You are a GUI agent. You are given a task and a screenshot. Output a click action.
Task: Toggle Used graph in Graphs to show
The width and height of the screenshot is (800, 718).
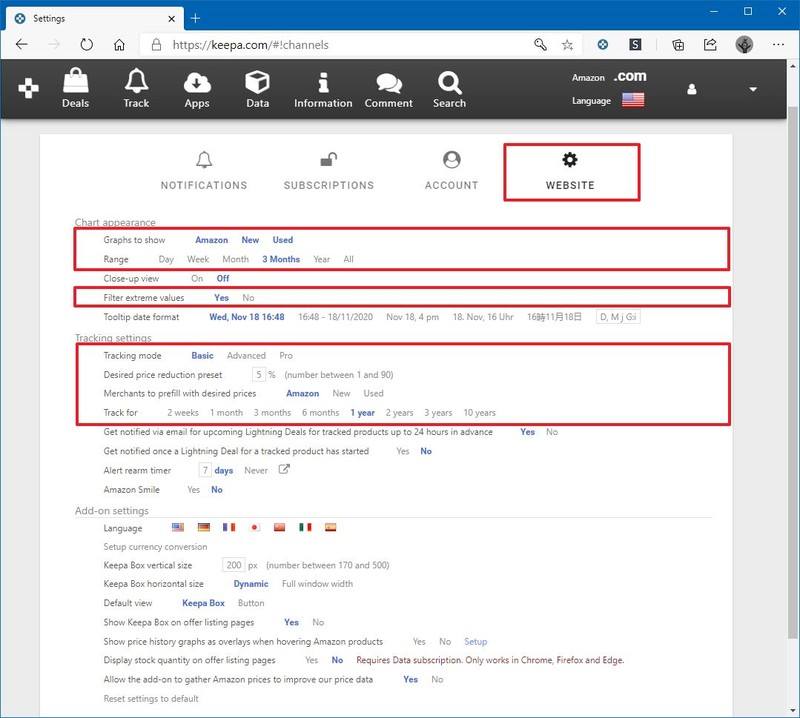tap(283, 240)
